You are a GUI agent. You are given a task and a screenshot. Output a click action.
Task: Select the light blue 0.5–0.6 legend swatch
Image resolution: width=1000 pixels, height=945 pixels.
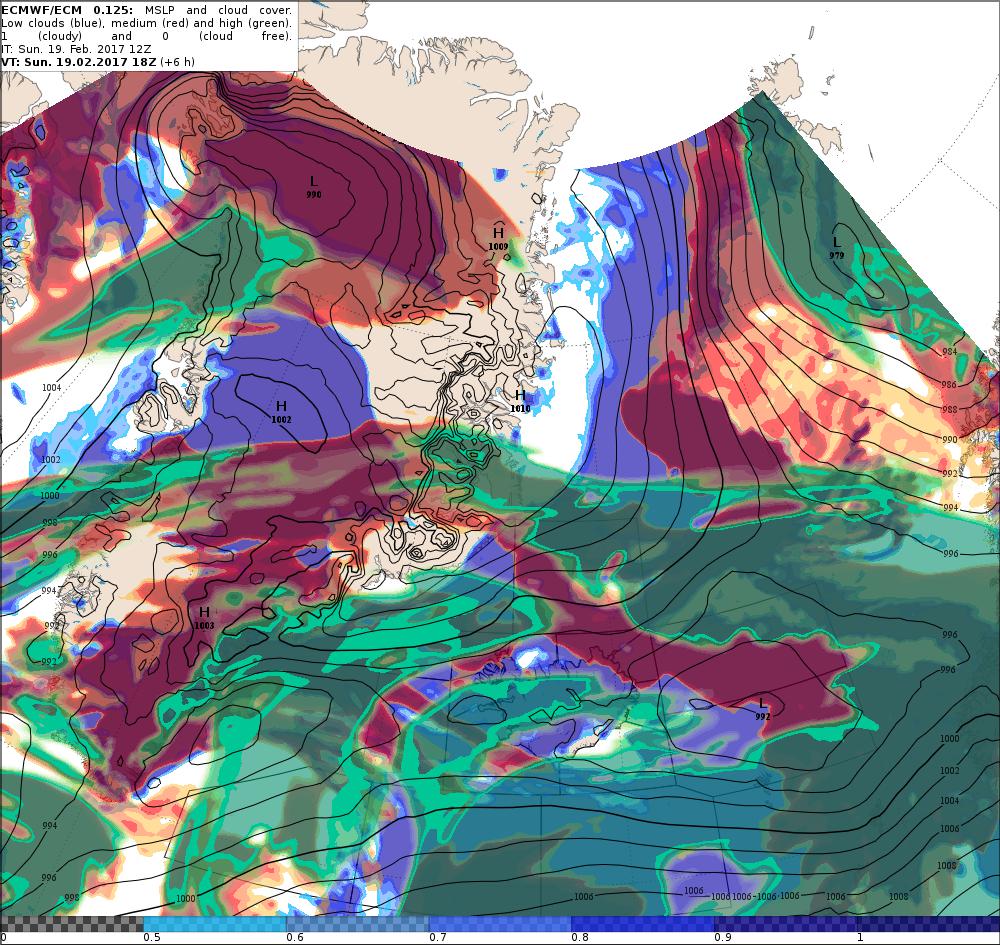click(215, 924)
